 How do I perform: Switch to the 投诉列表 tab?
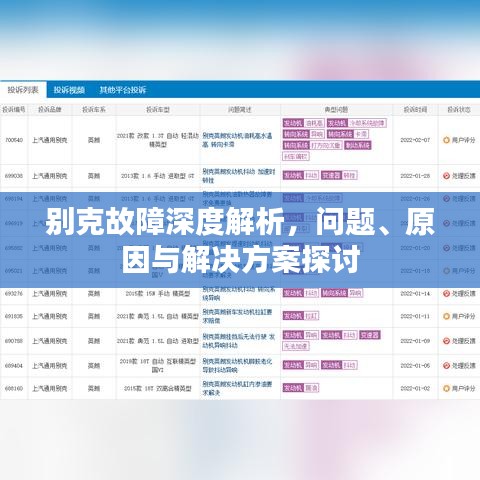[x=23, y=90]
